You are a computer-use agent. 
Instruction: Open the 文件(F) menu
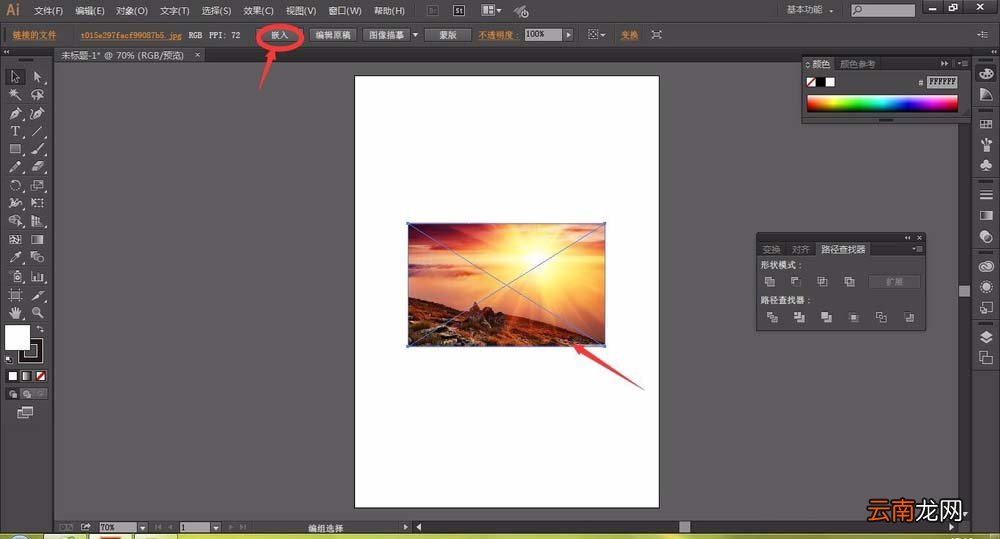click(48, 11)
